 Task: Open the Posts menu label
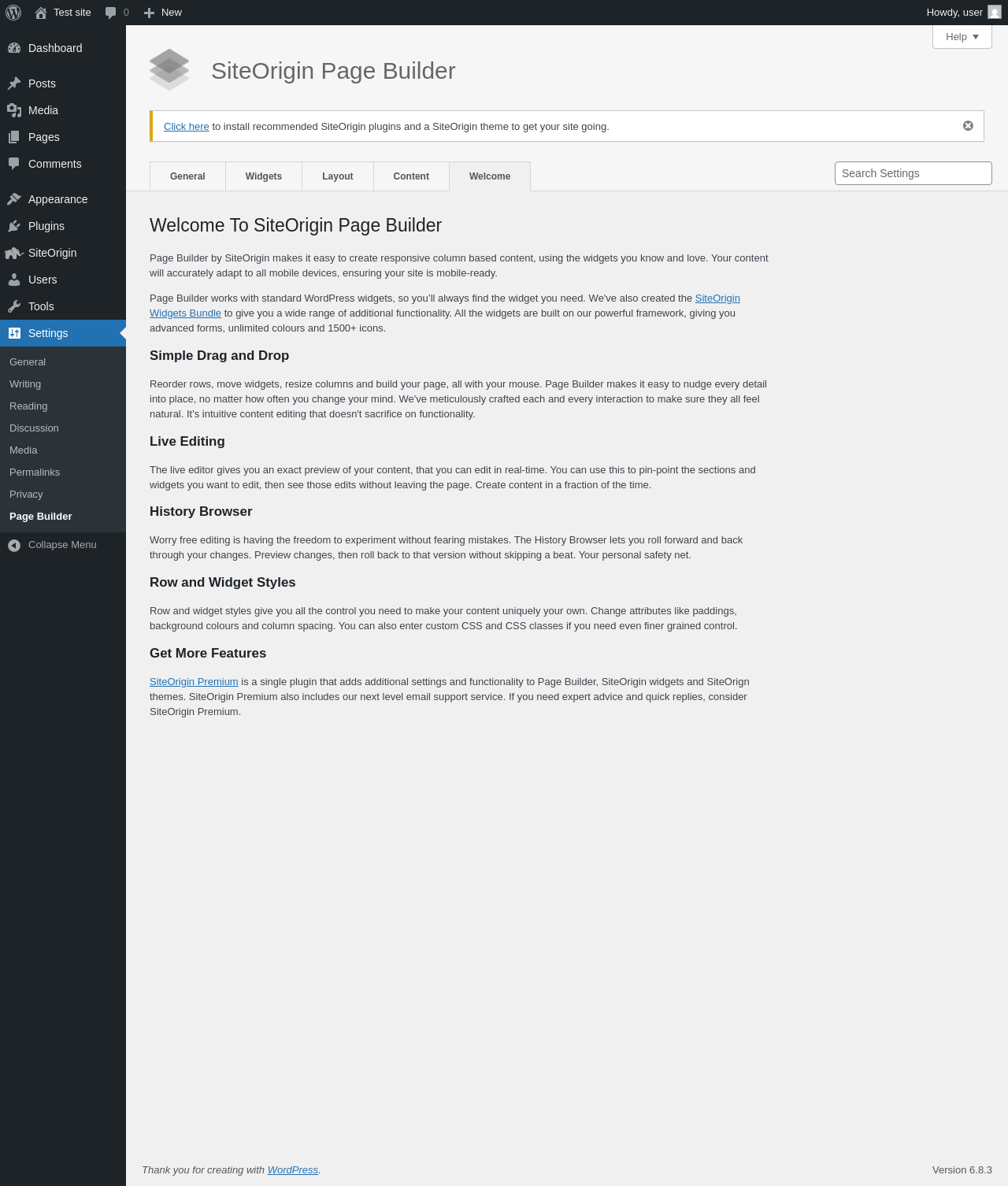[42, 83]
